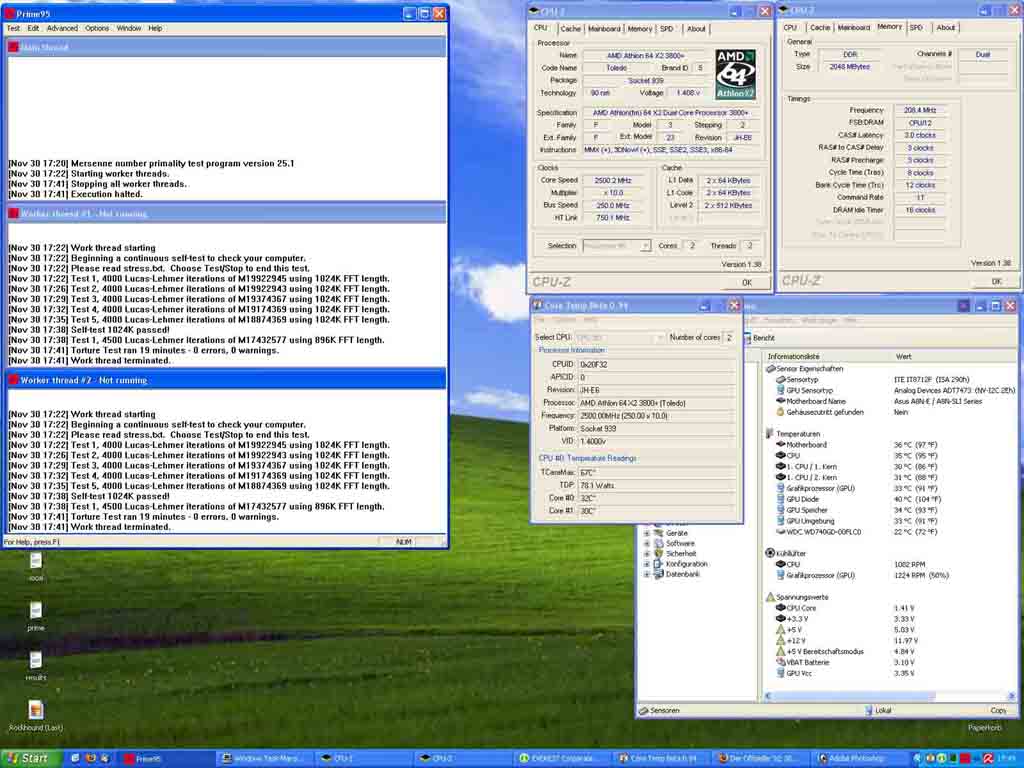Click OK in the right CPU-Z Memory window
The width and height of the screenshot is (1024, 768).
(996, 281)
